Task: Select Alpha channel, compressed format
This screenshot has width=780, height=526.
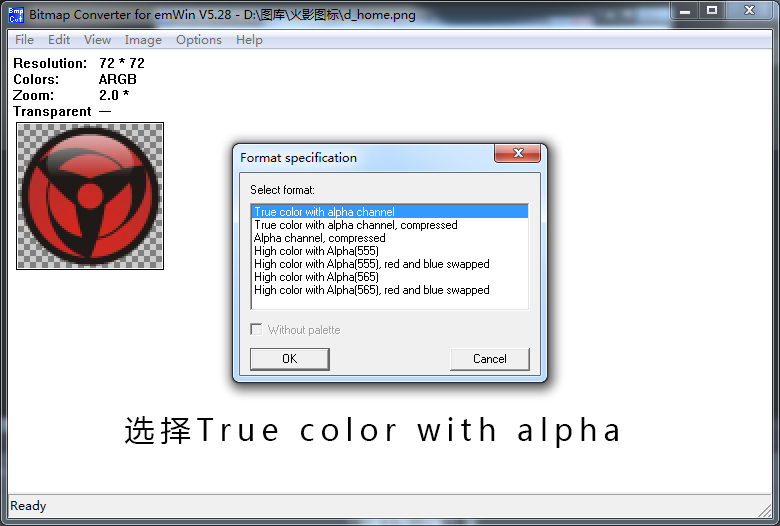Action: coord(390,238)
